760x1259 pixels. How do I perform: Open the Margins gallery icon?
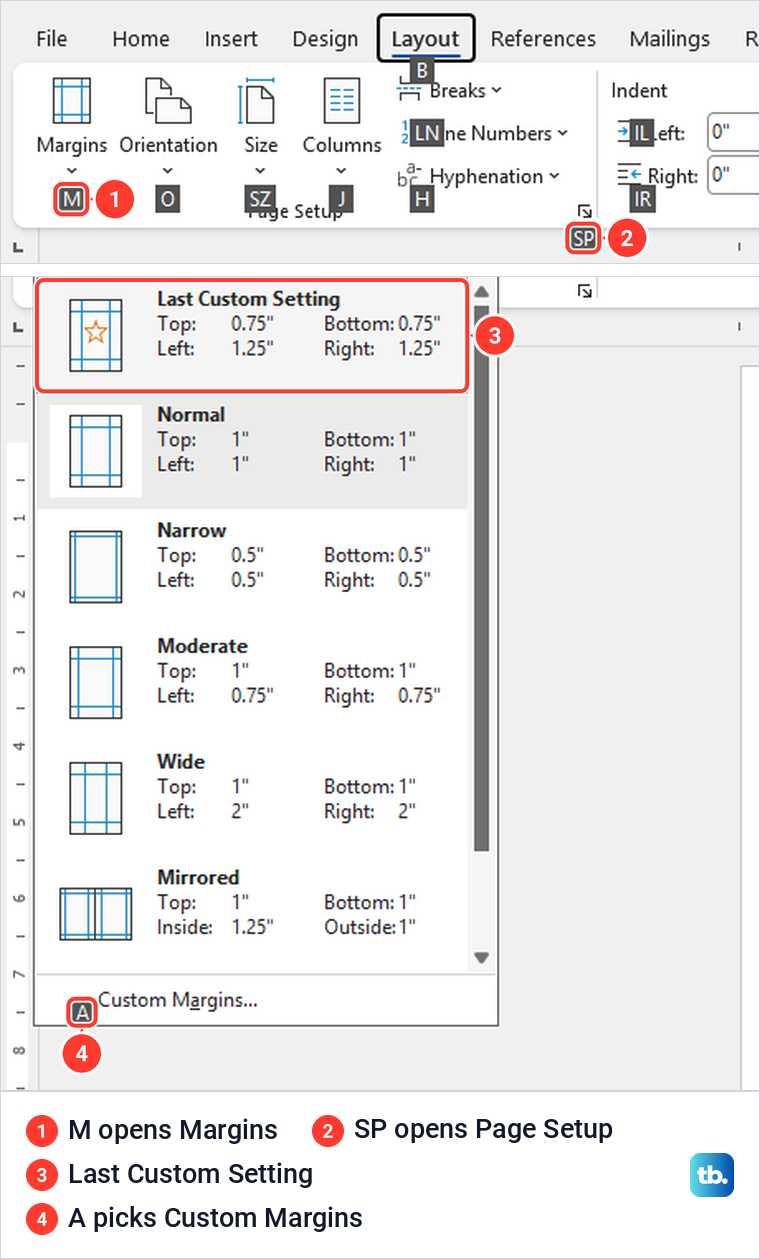71,101
